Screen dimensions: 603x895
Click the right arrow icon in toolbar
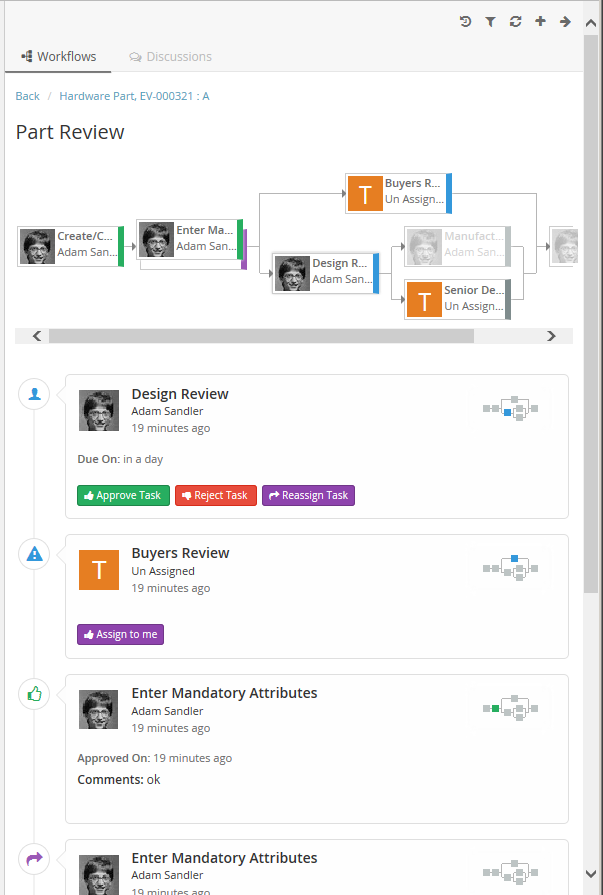(565, 21)
